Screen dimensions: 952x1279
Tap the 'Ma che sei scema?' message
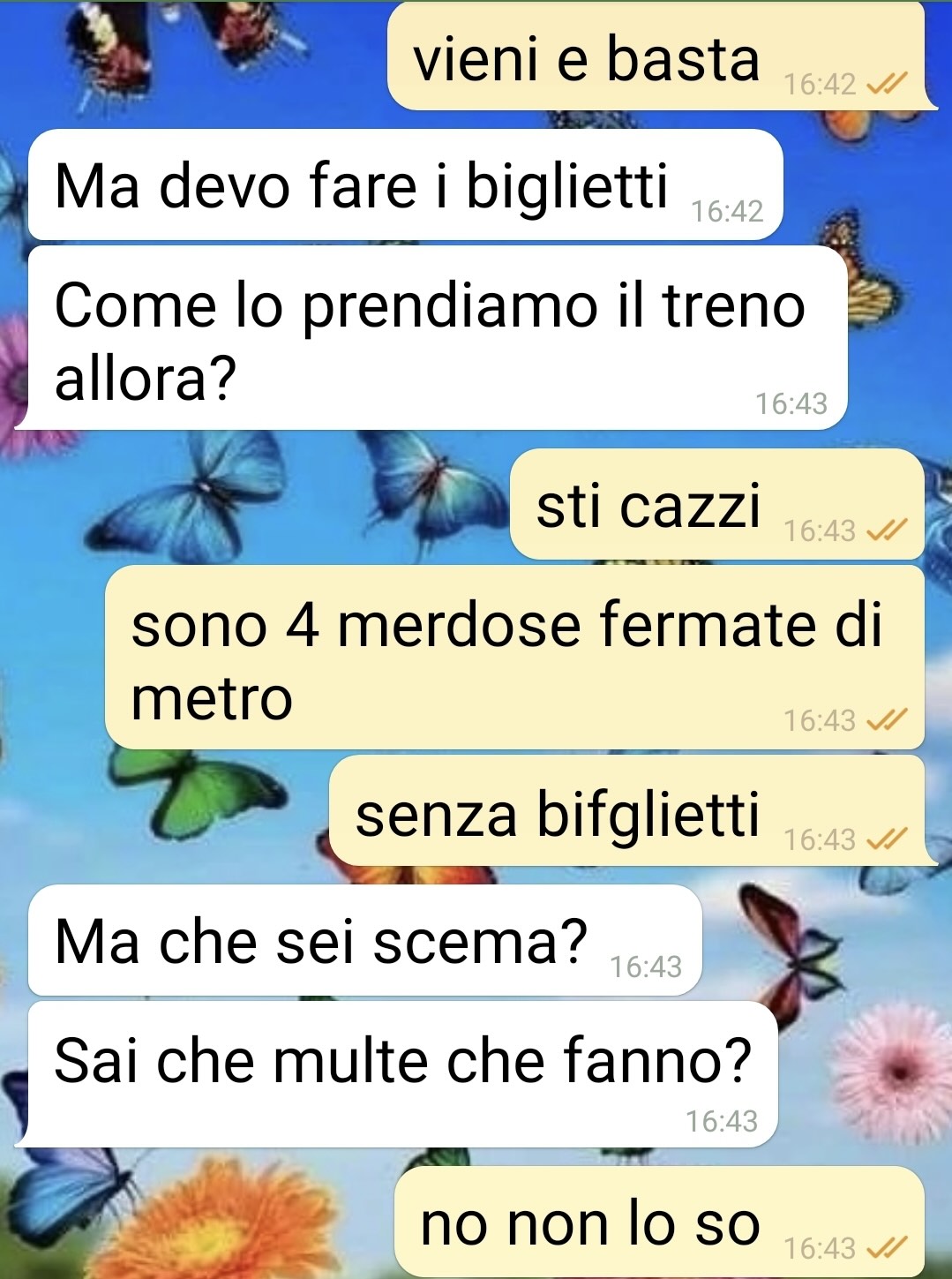point(365,941)
